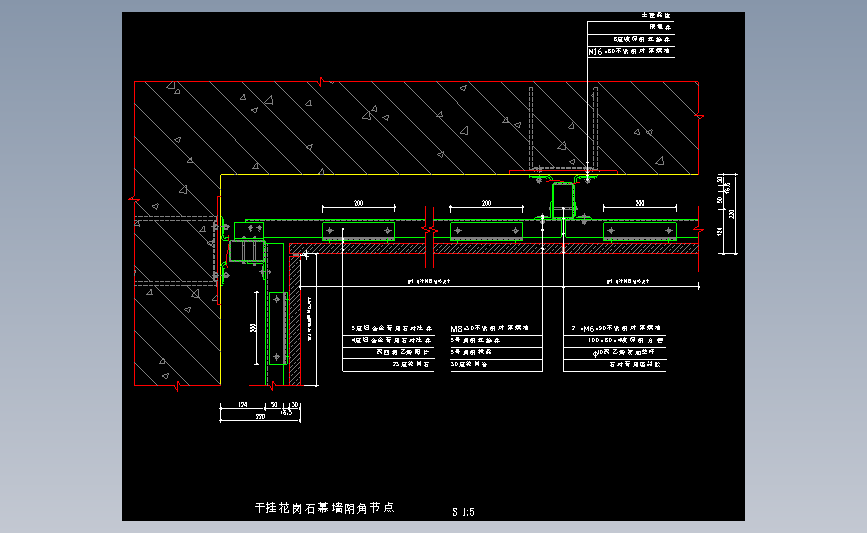Screen dimensions: 867x533
Task: Select the scale label S 1:5
Action: pos(463,512)
